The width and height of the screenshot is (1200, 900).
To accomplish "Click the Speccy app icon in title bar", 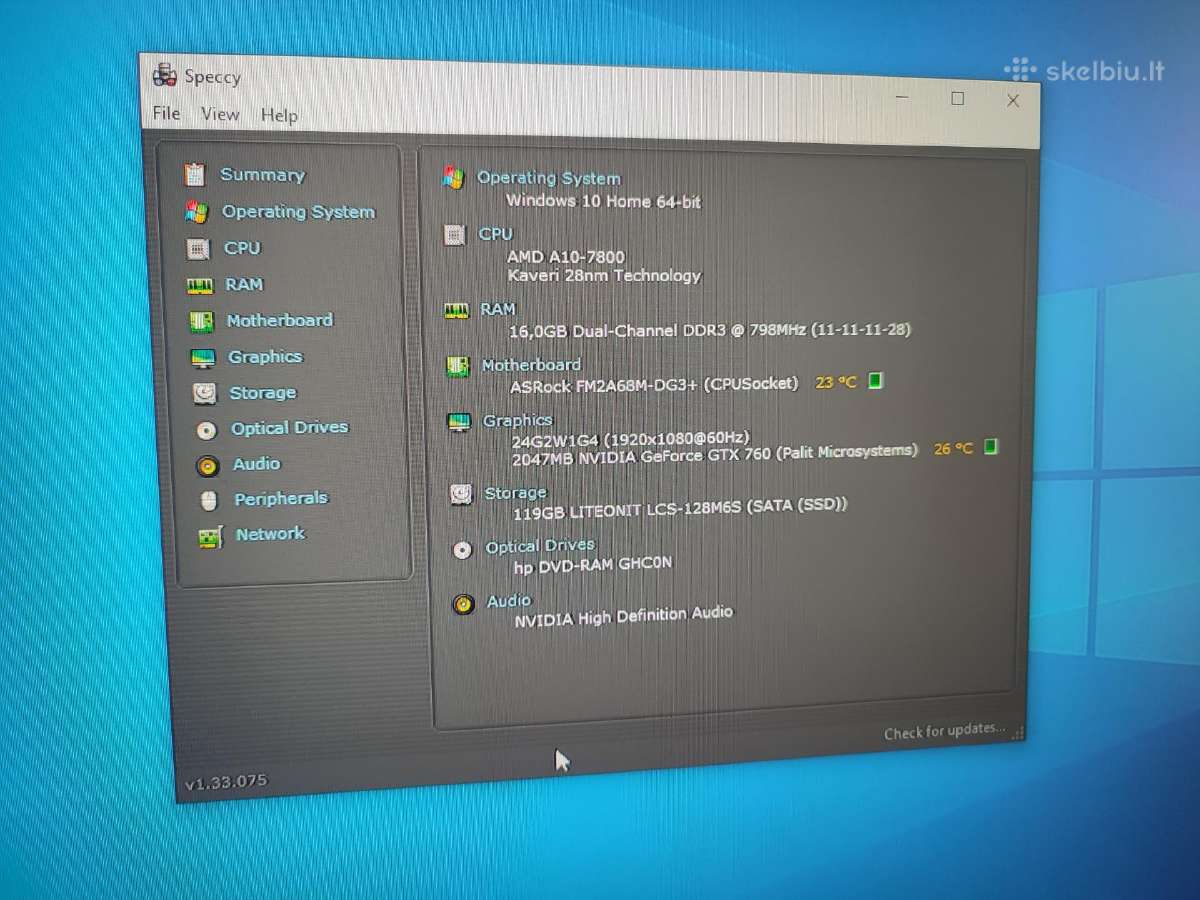I will click(164, 74).
